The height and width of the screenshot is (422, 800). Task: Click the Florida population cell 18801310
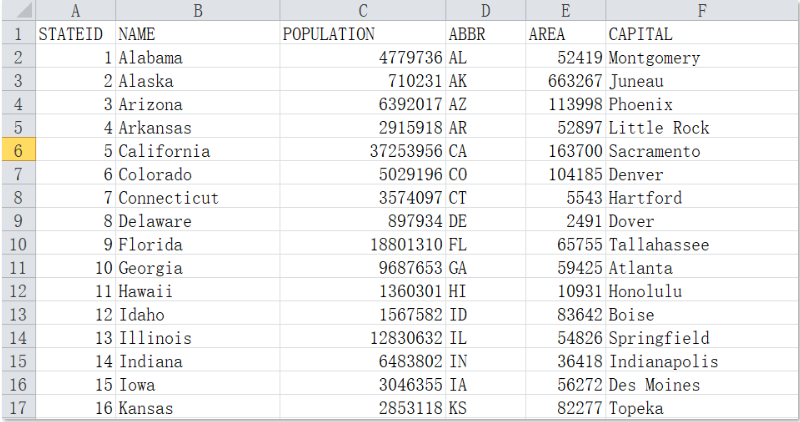pyautogui.click(x=363, y=245)
